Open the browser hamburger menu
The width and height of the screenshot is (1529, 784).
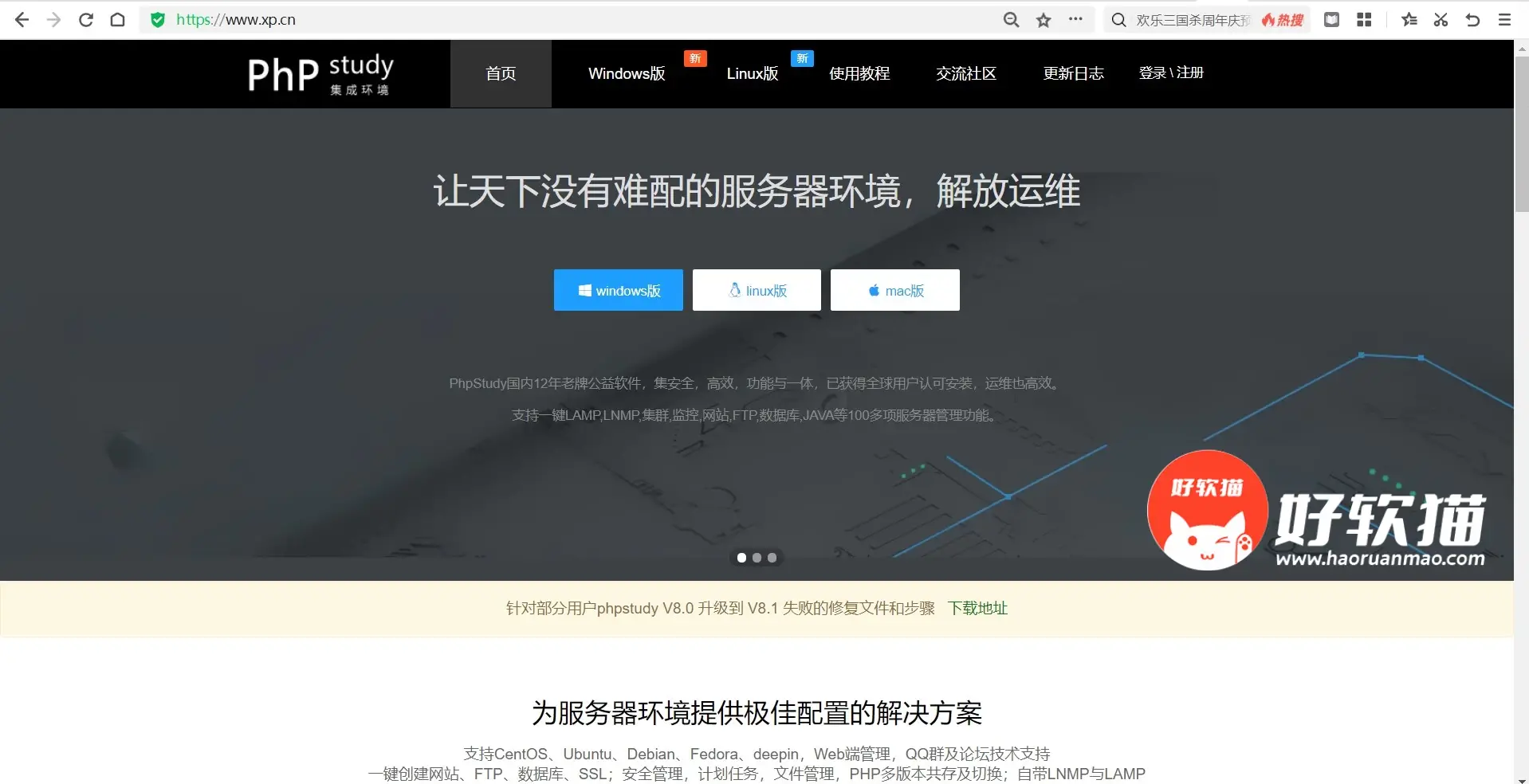point(1504,20)
